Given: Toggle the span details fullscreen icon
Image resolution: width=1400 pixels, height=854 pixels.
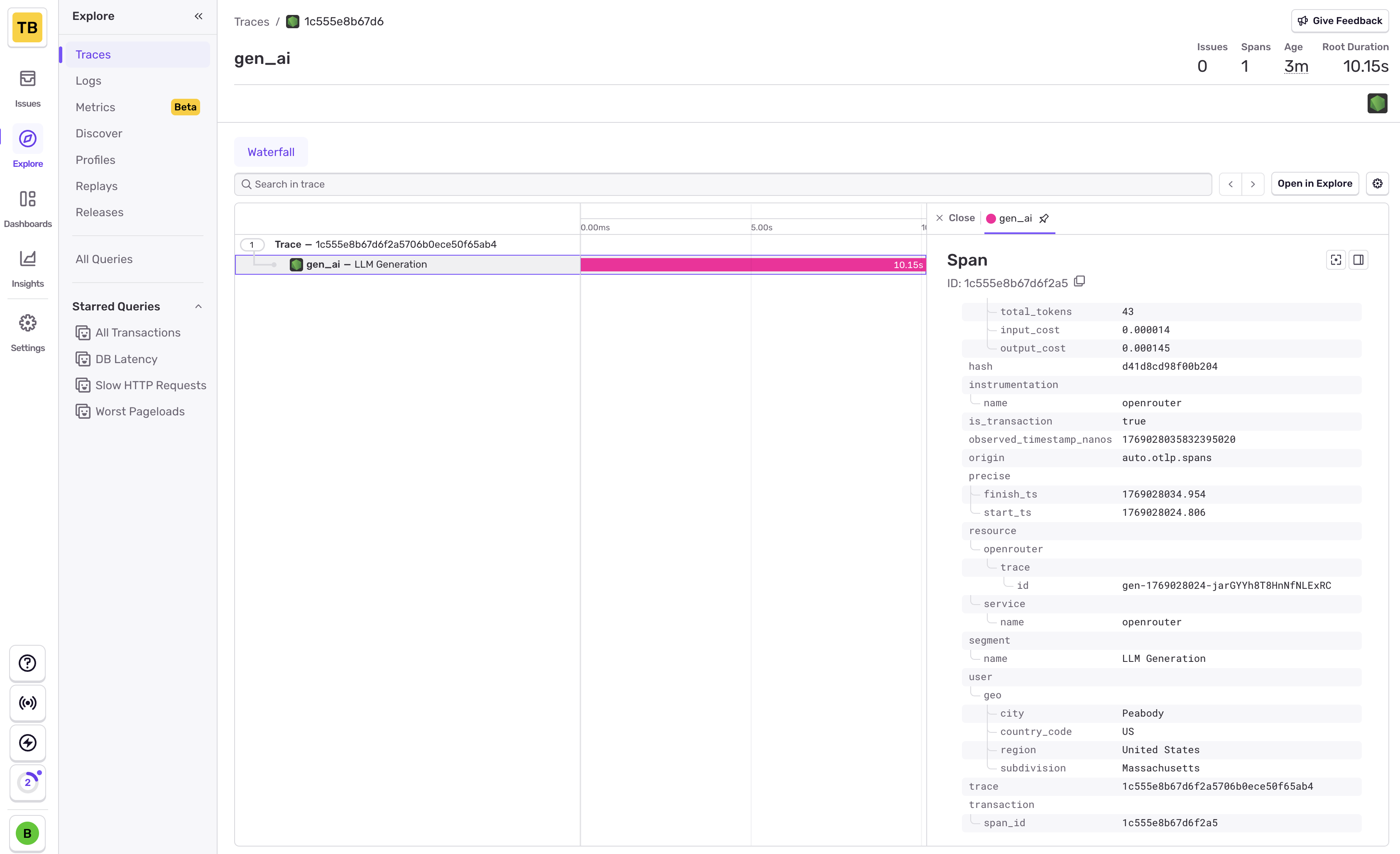Looking at the screenshot, I should click(x=1336, y=260).
